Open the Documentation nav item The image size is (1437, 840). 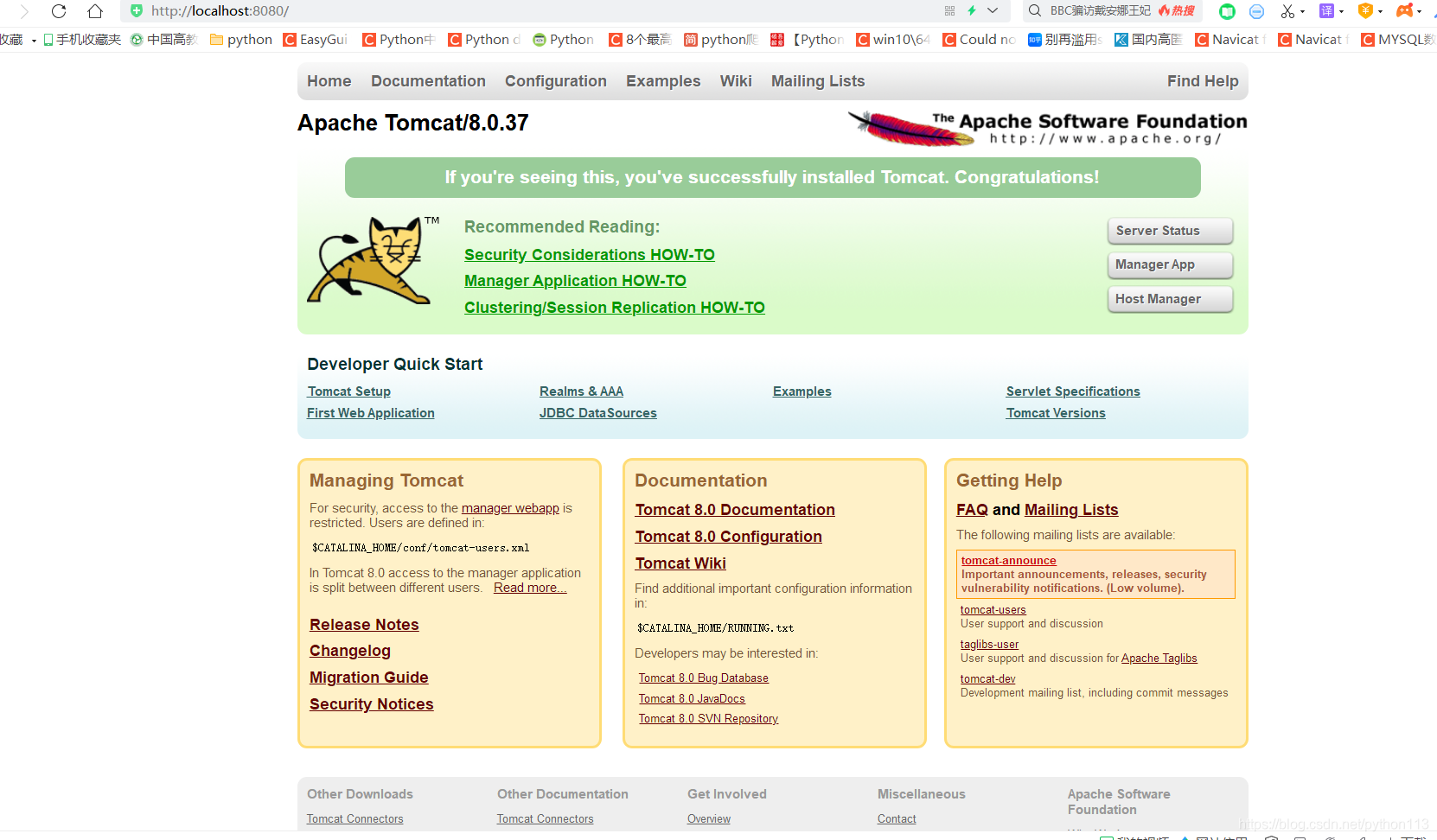[428, 81]
